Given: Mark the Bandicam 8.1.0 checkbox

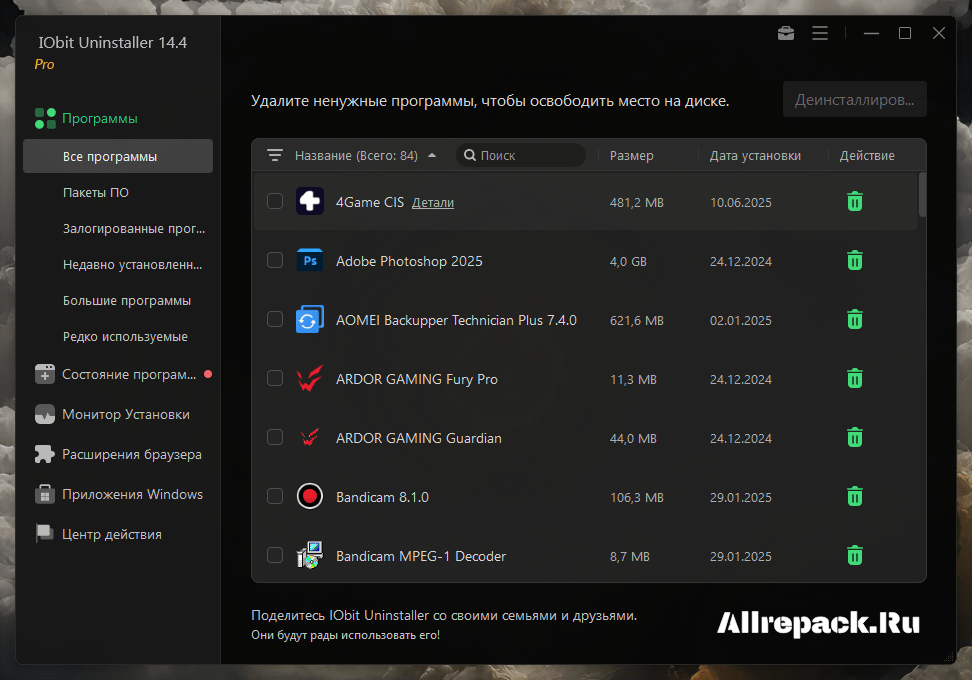Looking at the screenshot, I should pyautogui.click(x=275, y=496).
